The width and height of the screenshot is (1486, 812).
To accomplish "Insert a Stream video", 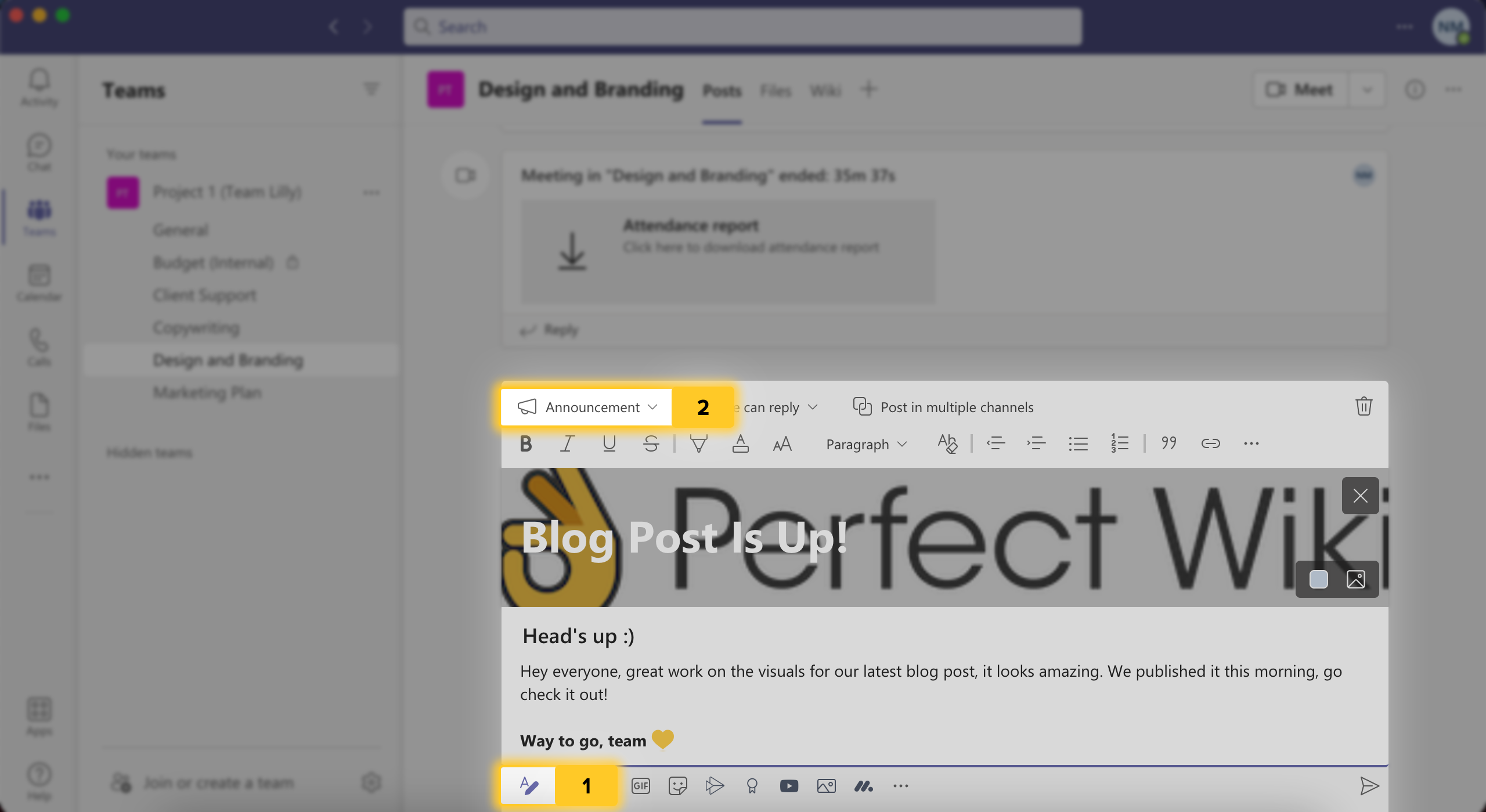I will (715, 785).
